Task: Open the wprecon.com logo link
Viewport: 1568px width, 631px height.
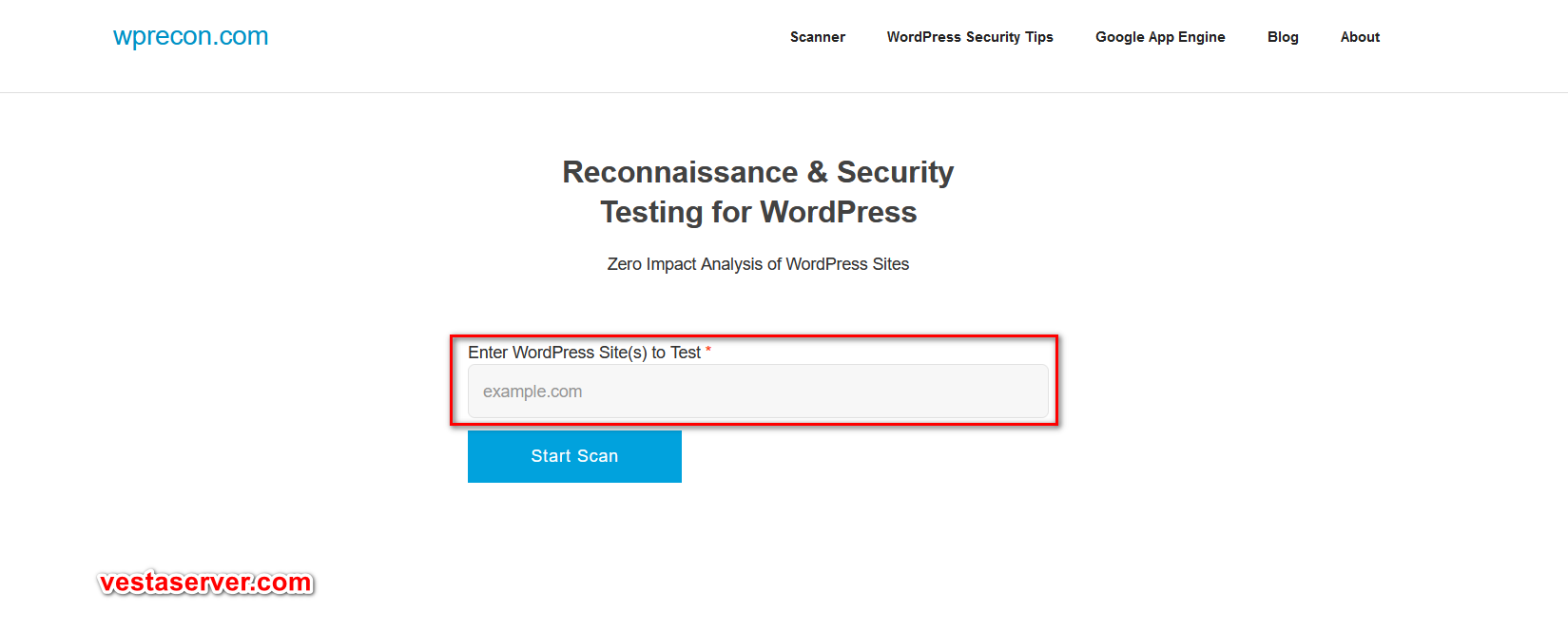Action: click(190, 36)
